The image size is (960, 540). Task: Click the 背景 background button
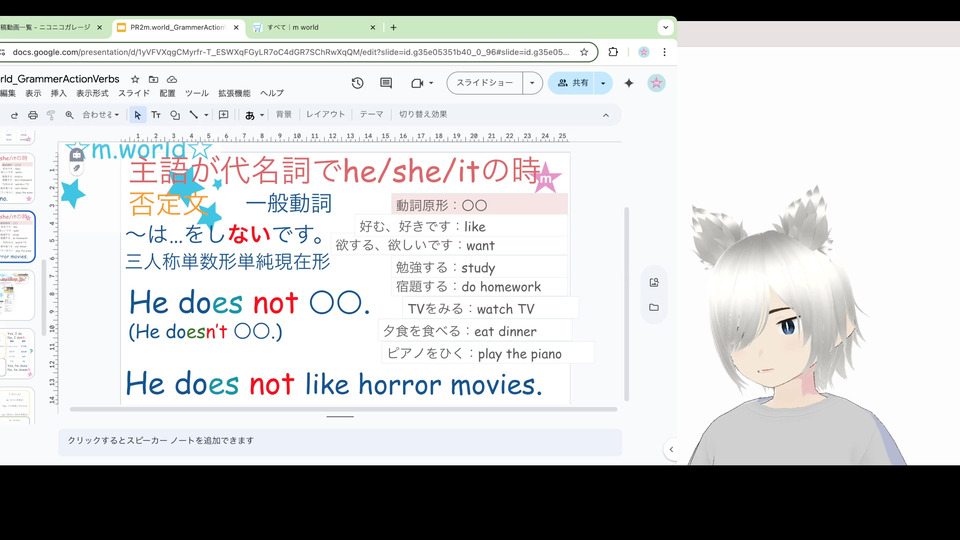click(284, 114)
